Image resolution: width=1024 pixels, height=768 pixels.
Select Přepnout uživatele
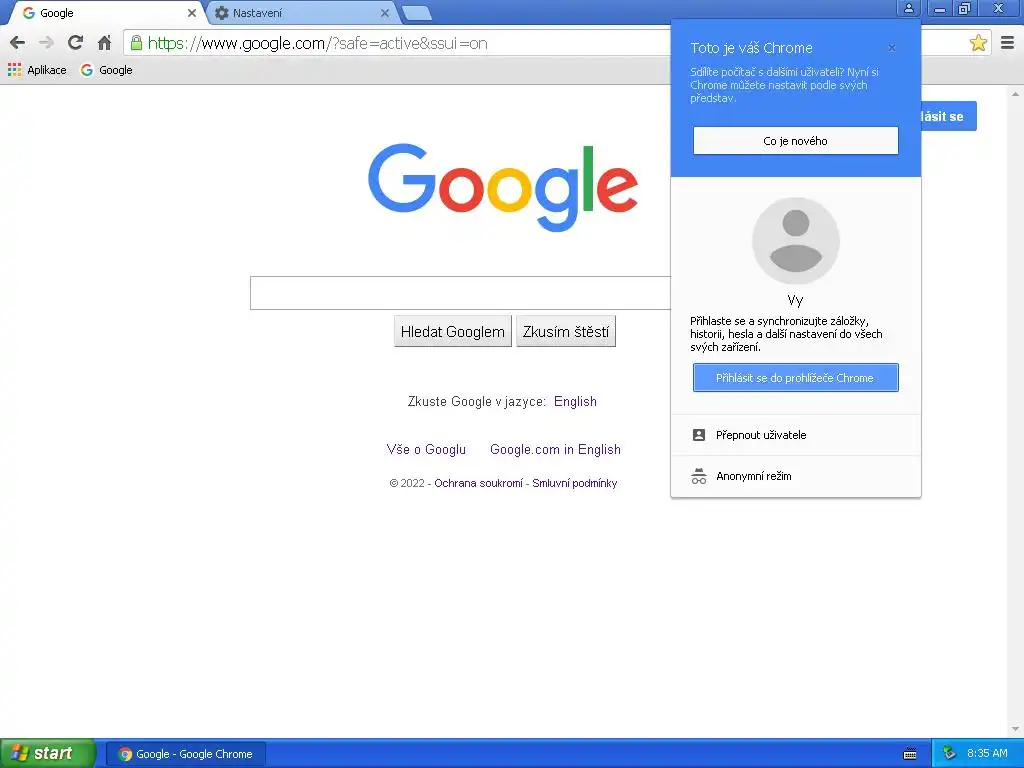tap(795, 435)
